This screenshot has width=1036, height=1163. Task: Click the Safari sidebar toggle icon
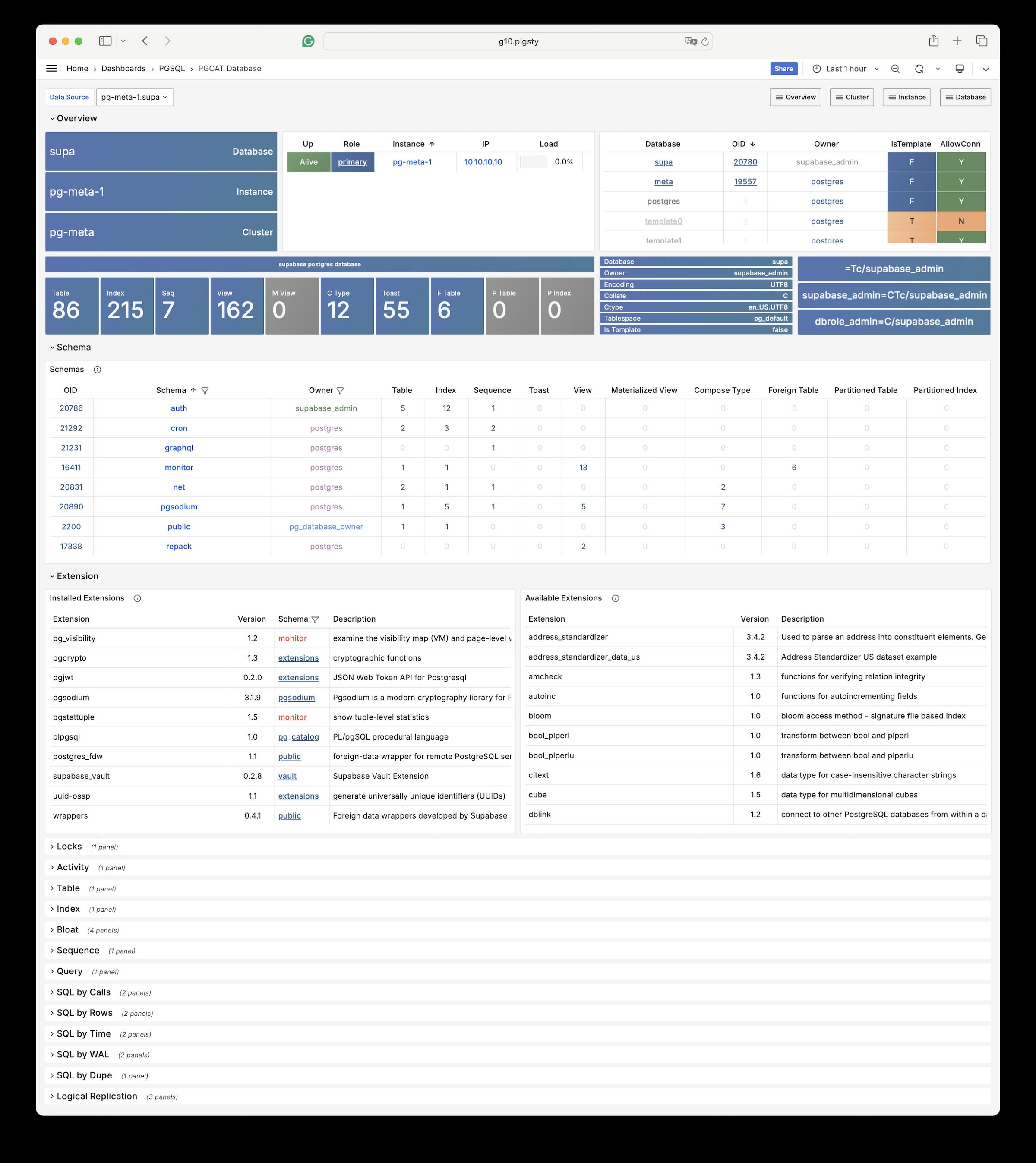coord(105,41)
